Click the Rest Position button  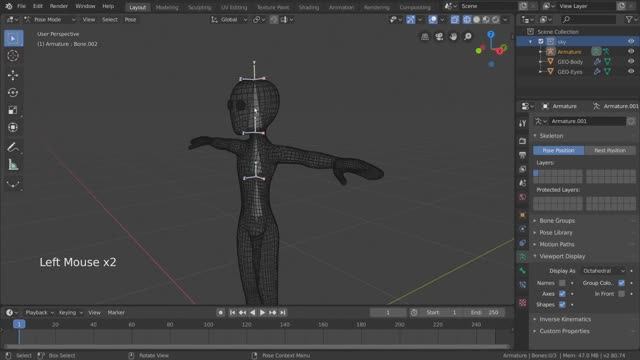click(x=610, y=151)
